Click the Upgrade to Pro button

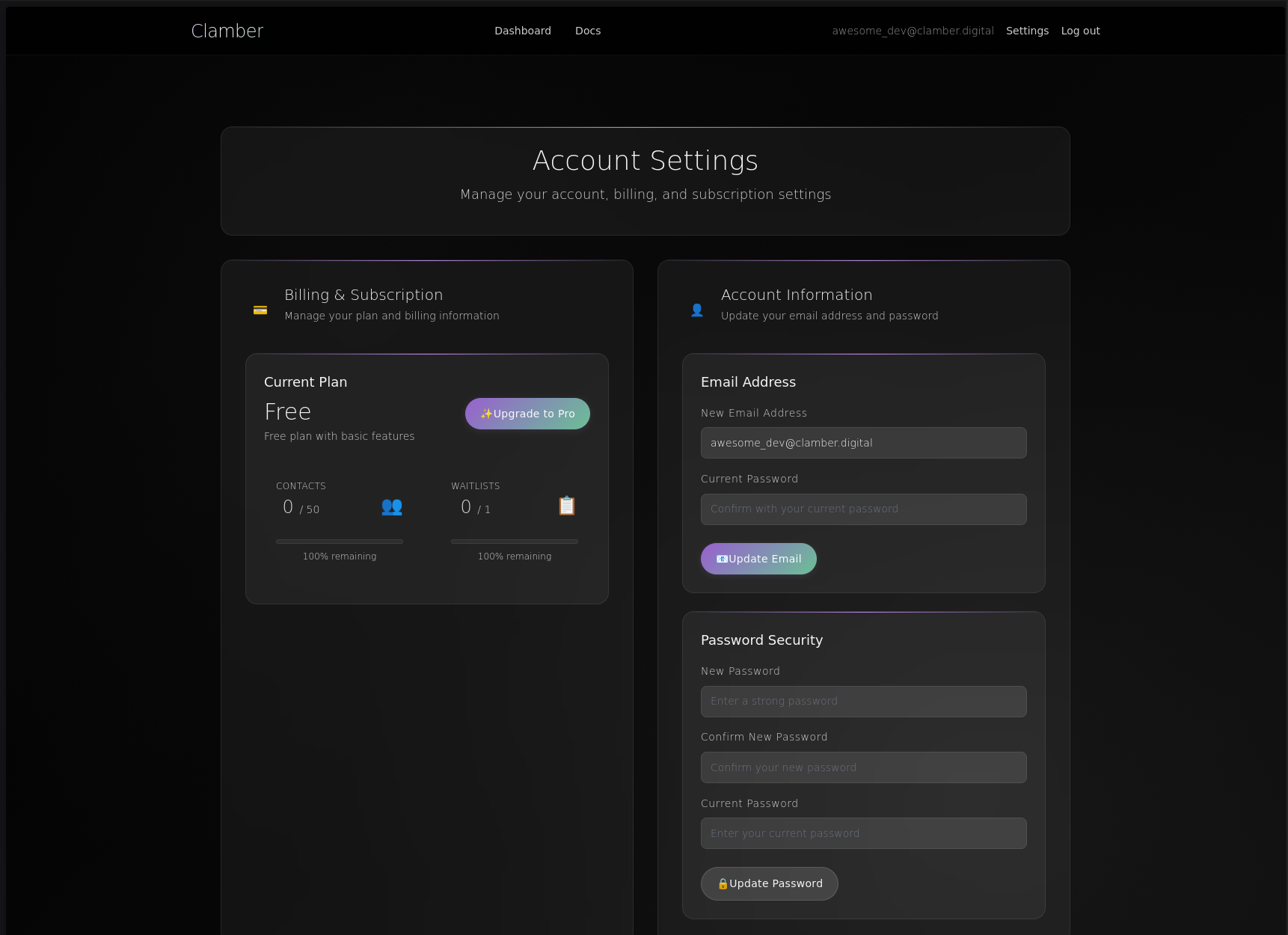pyautogui.click(x=527, y=414)
